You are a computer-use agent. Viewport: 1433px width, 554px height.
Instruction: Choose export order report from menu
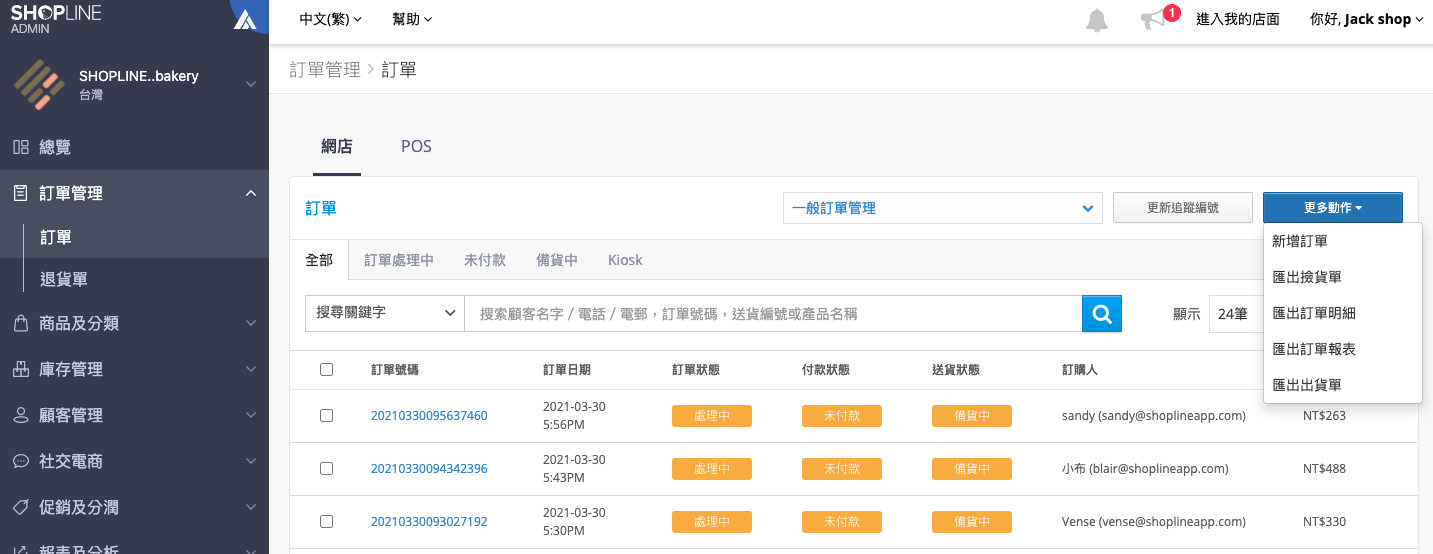click(x=1313, y=349)
